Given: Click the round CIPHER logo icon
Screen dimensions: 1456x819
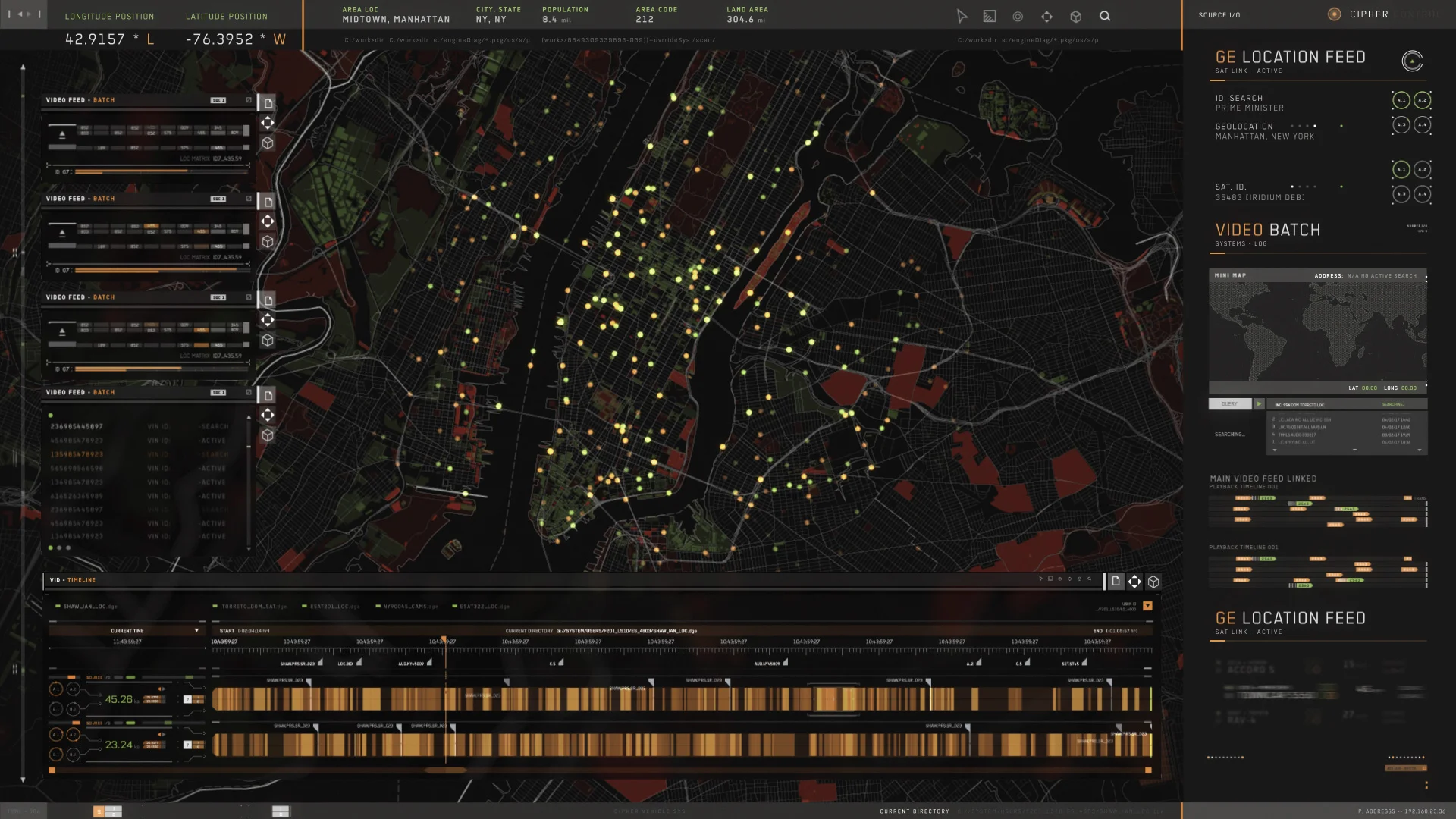Looking at the screenshot, I should [x=1335, y=14].
